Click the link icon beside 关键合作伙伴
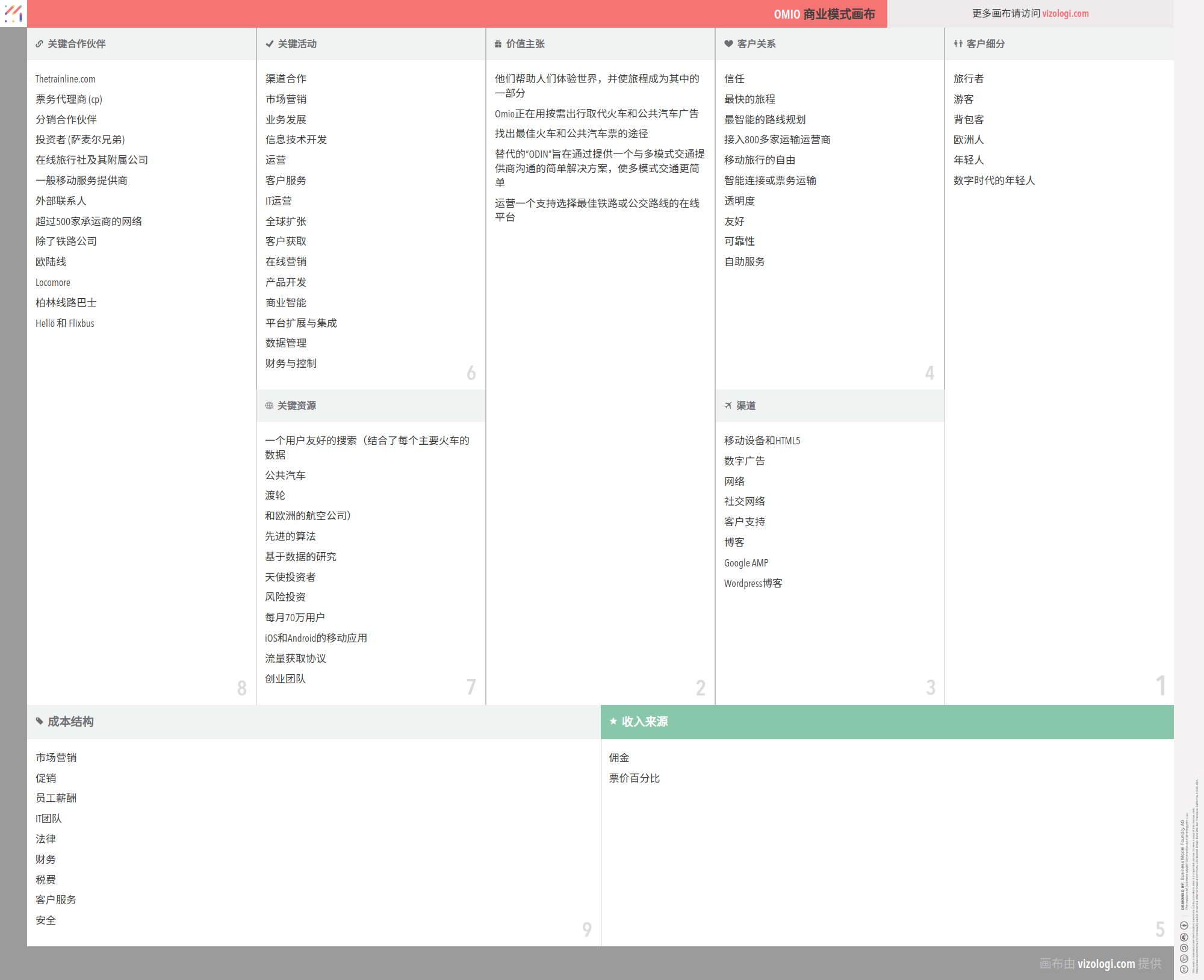The image size is (1204, 980). [x=39, y=44]
